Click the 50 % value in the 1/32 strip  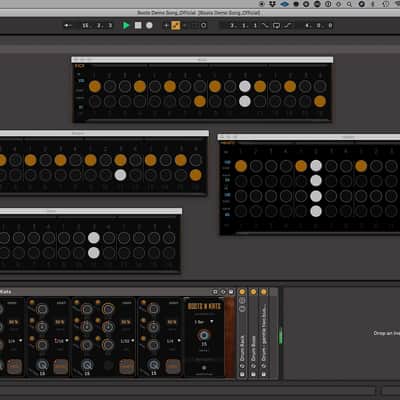click(126, 322)
